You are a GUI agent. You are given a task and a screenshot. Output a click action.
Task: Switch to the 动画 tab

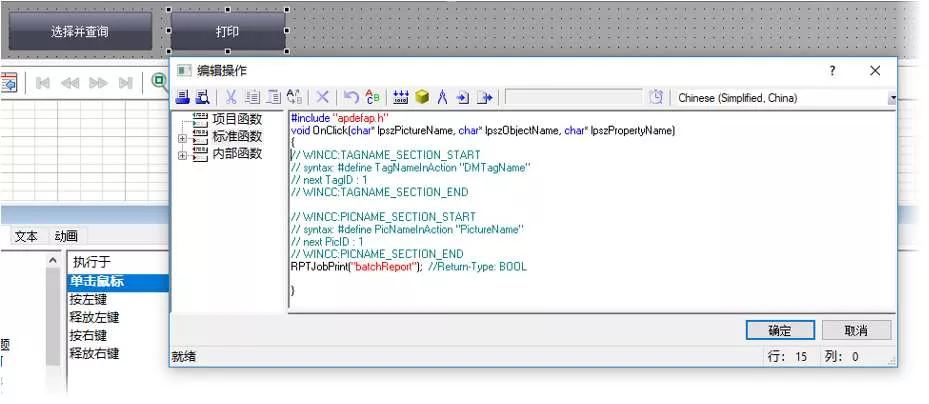[66, 236]
